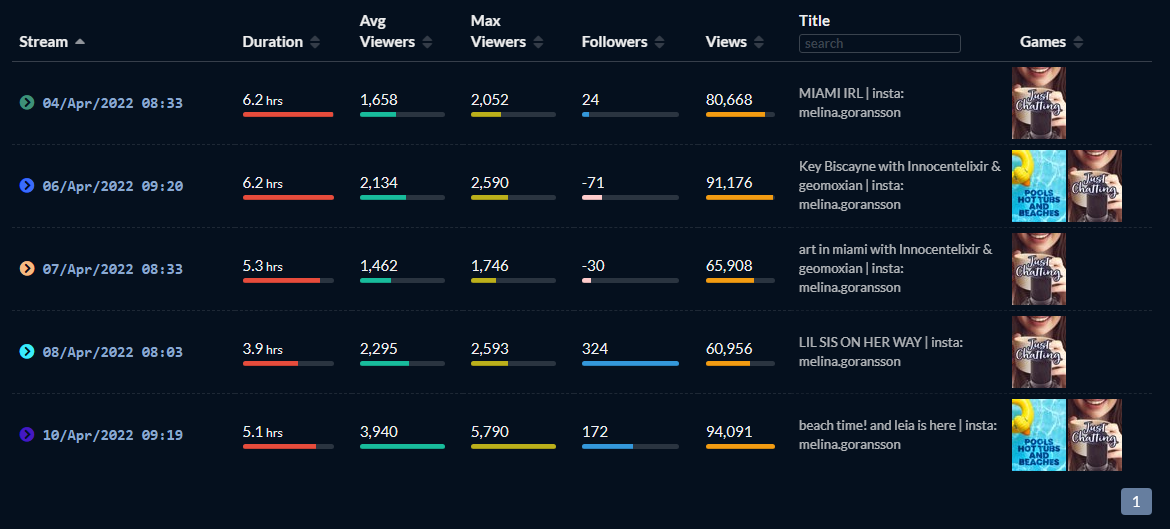This screenshot has width=1170, height=529.
Task: Open the cyan arrow icon for 08/Apr/2022 stream
Action: 27,351
